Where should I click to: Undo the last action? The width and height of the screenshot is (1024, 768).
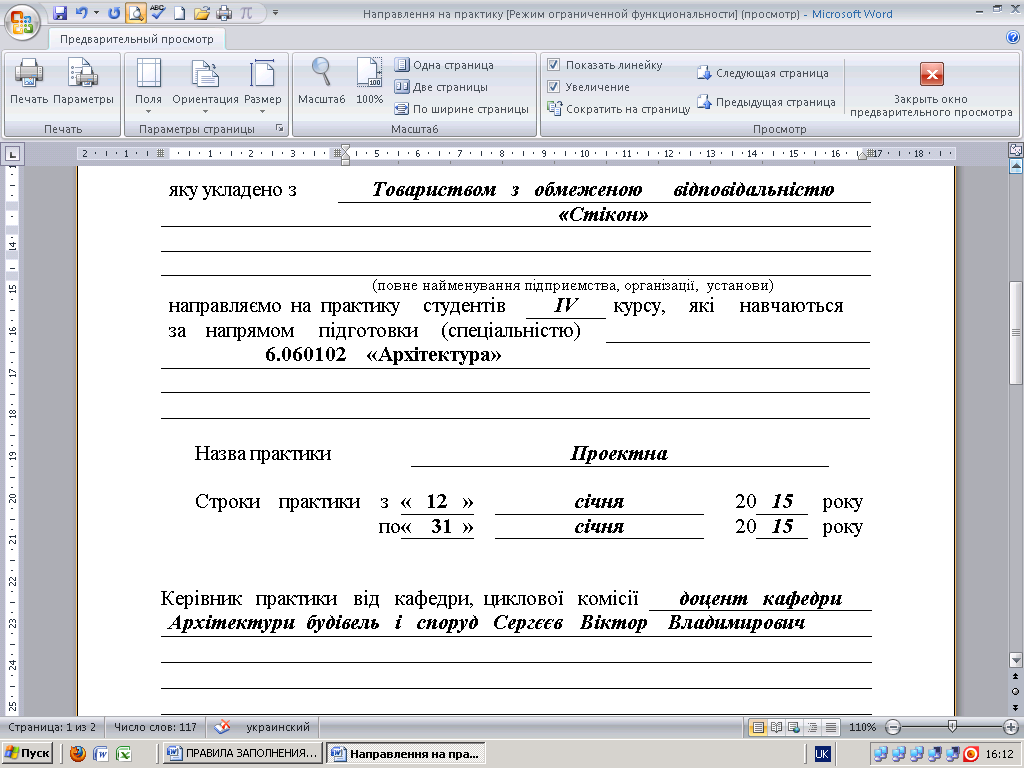pos(82,12)
